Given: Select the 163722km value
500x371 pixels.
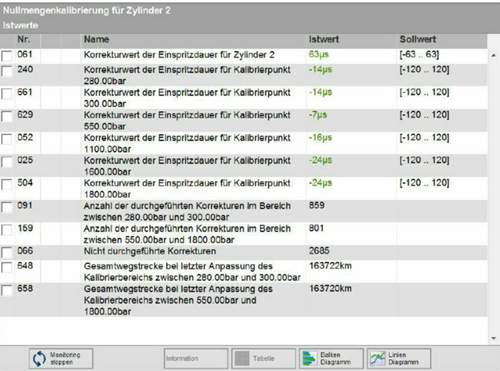Looking at the screenshot, I should (330, 266).
